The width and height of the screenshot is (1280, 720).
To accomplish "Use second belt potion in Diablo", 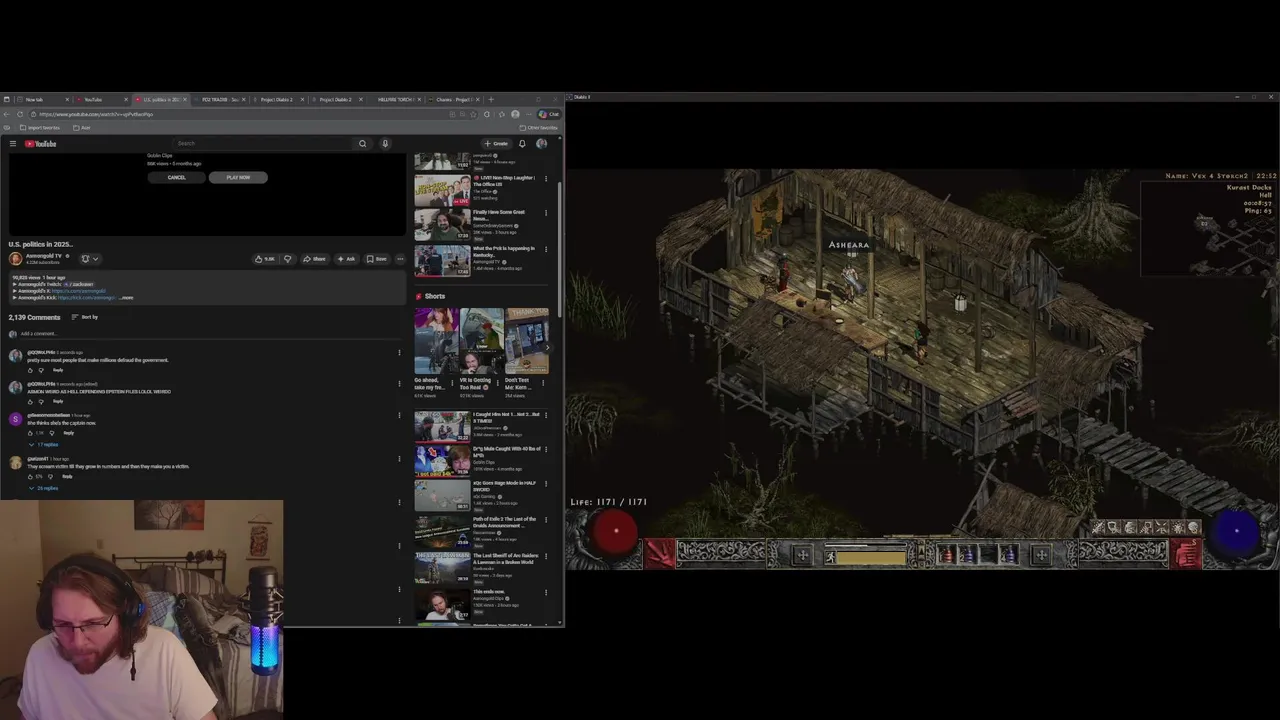I will 967,554.
